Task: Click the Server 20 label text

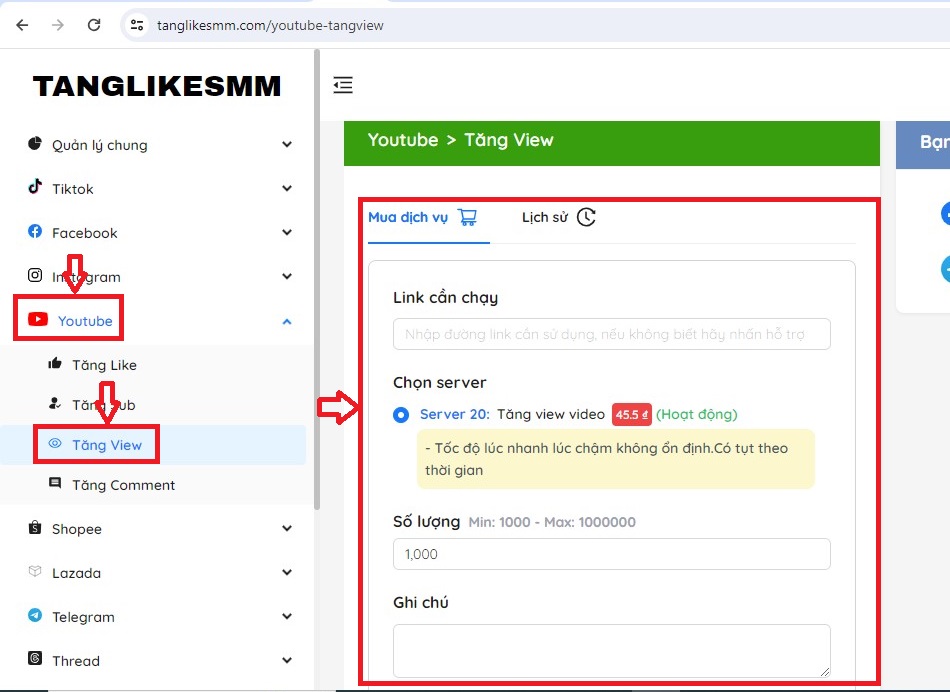Action: (454, 414)
